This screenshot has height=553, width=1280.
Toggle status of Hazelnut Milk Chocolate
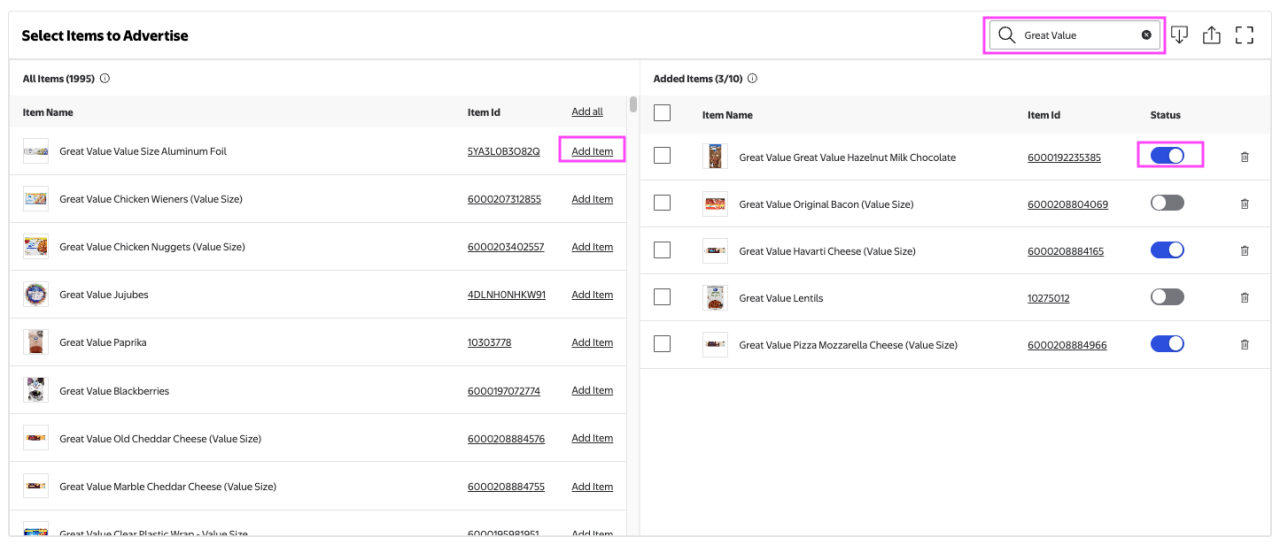tap(1167, 156)
